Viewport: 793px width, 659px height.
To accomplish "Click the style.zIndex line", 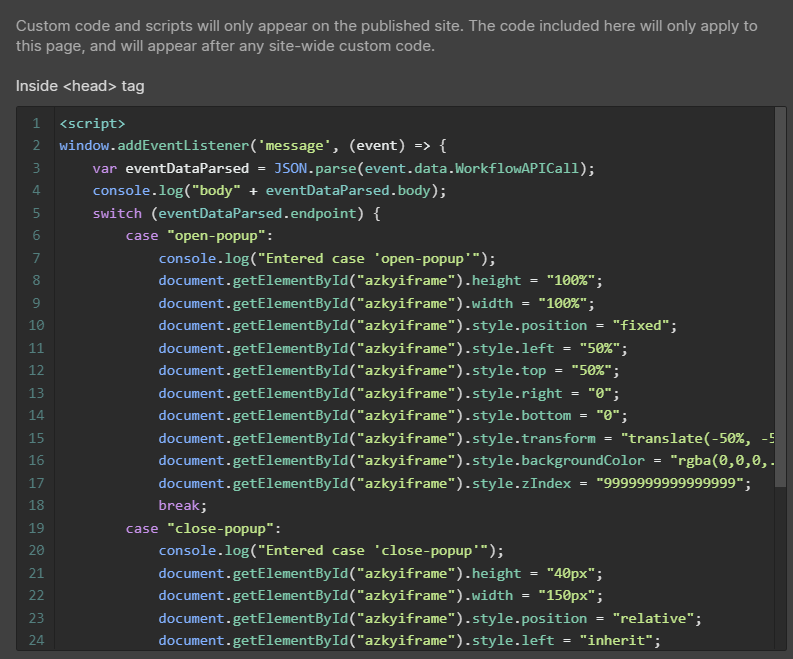I will [x=454, y=483].
